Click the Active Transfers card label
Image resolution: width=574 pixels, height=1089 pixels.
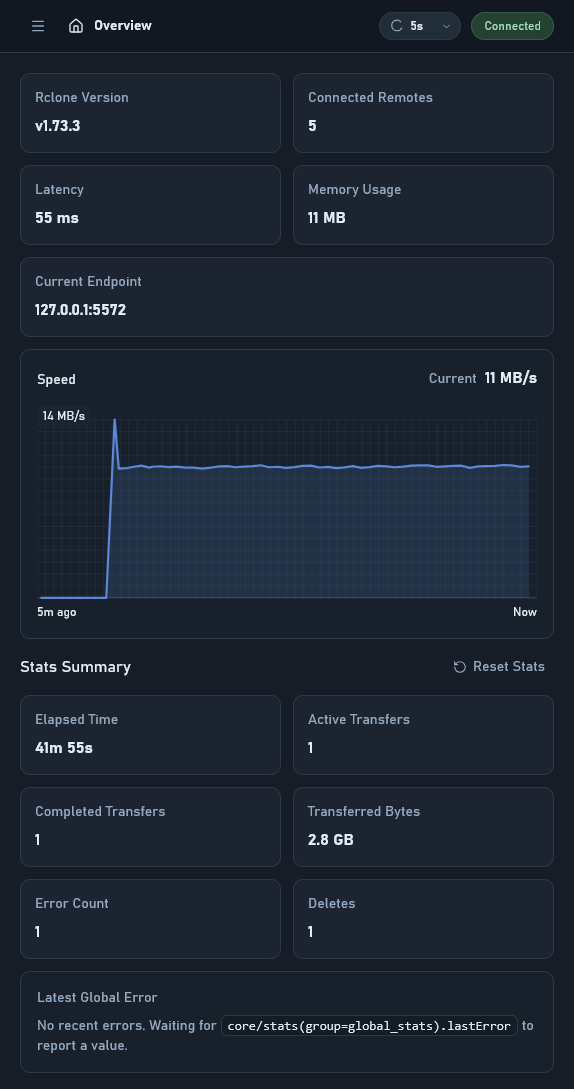point(359,720)
